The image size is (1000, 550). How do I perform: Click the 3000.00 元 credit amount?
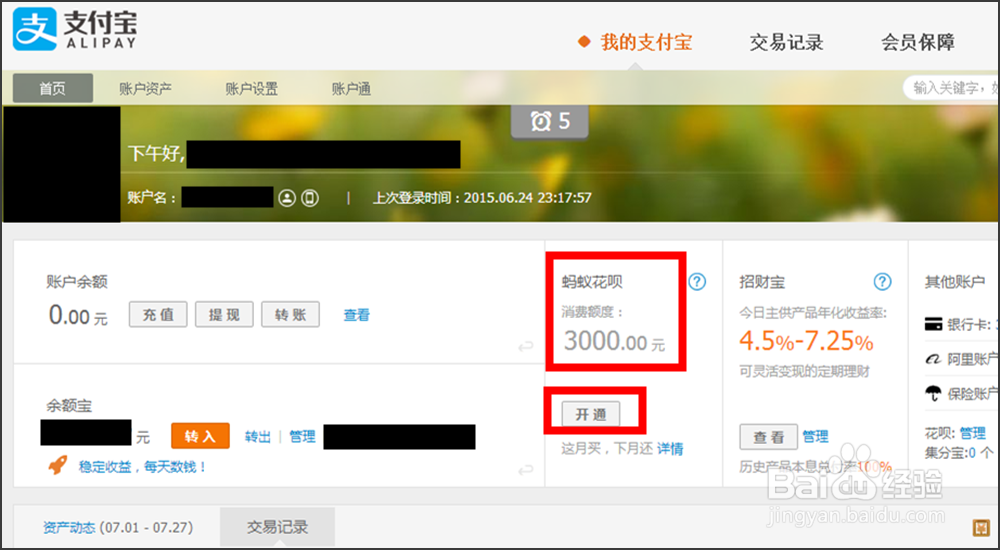[615, 341]
